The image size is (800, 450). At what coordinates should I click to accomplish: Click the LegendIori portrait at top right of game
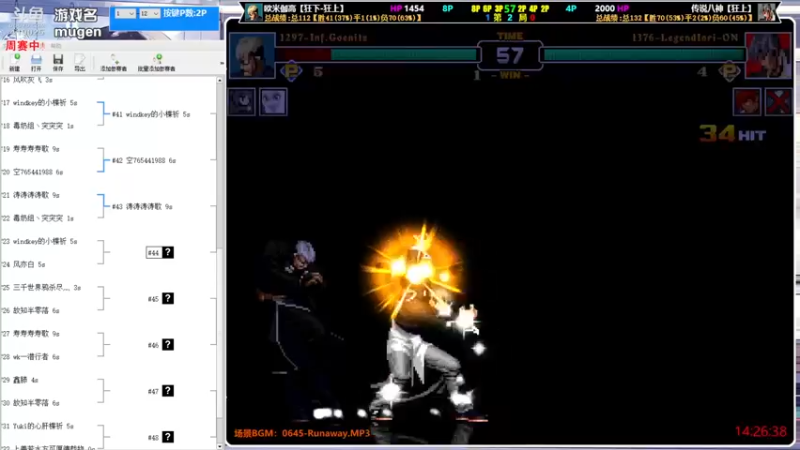pos(768,56)
